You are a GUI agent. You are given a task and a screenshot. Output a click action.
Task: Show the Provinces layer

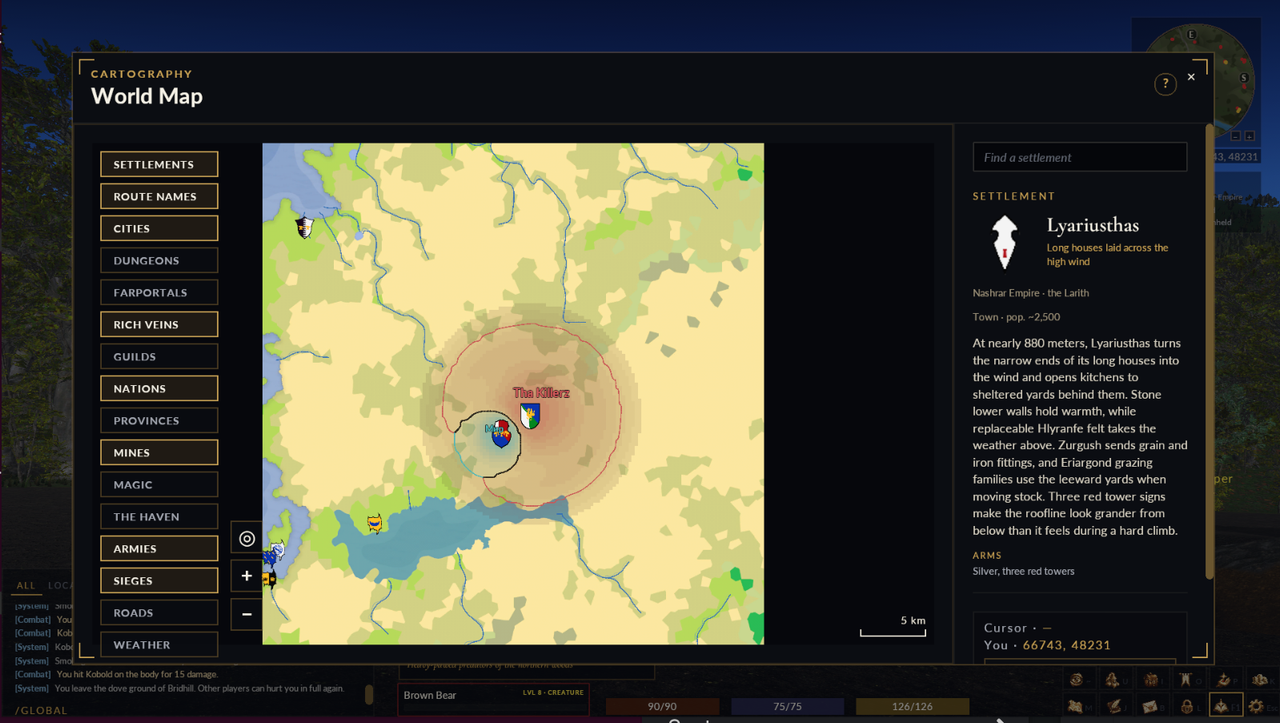pyautogui.click(x=159, y=420)
